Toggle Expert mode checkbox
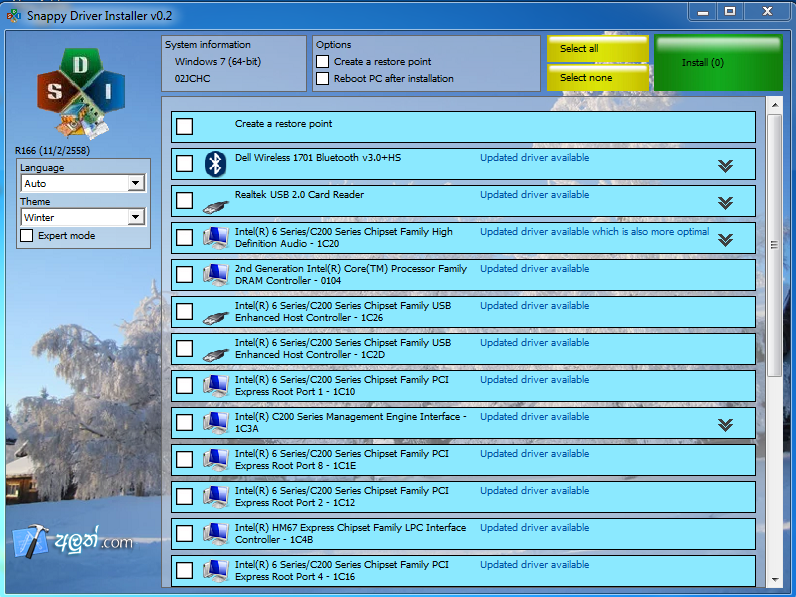Image resolution: width=796 pixels, height=597 pixels. (26, 236)
